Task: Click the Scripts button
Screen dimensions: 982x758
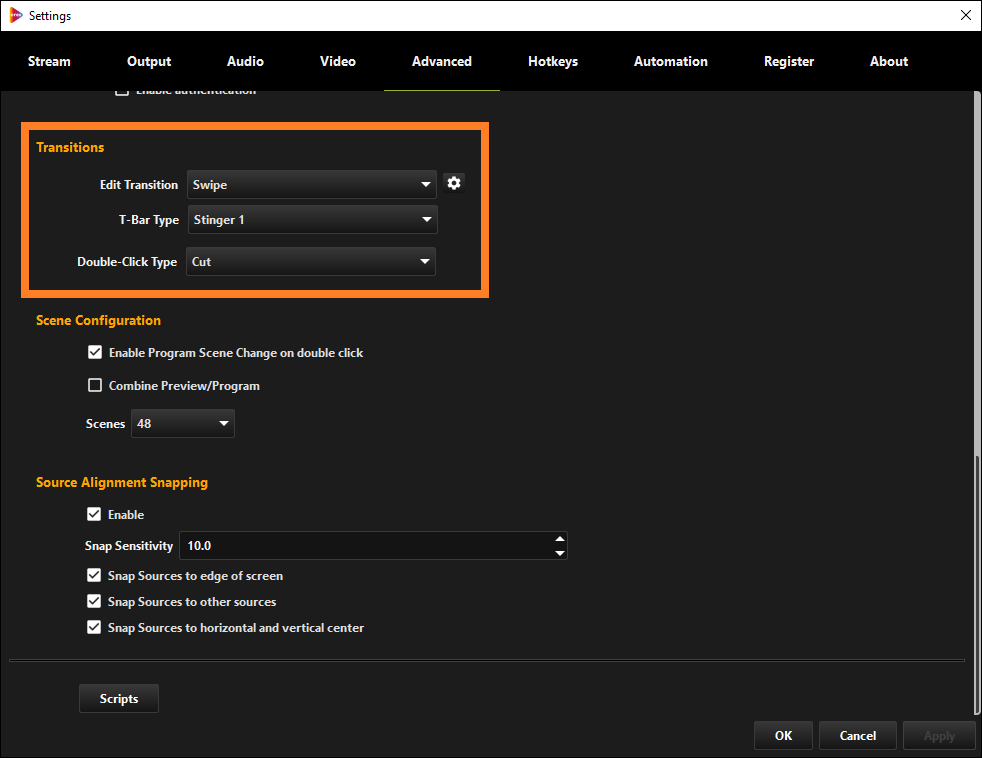Action: point(119,699)
